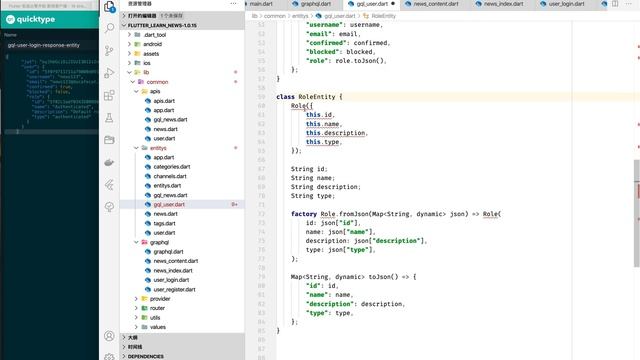The width and height of the screenshot is (640, 360).
Task: Click the RoleEntity class name in code
Action: [317, 97]
